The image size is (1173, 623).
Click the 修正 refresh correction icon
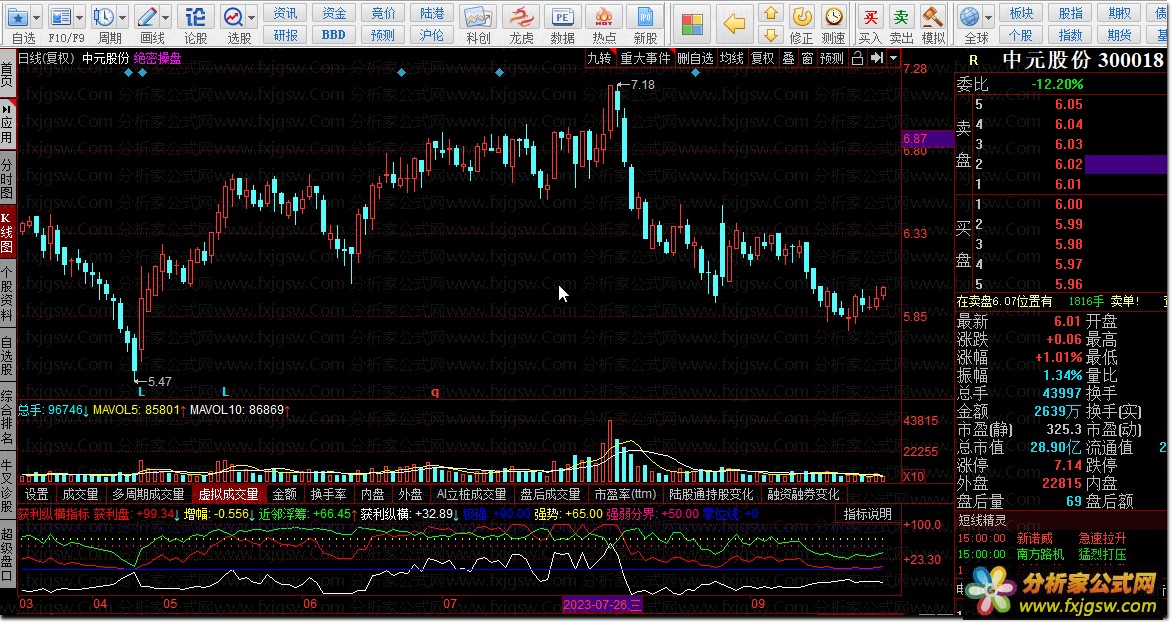(801, 16)
